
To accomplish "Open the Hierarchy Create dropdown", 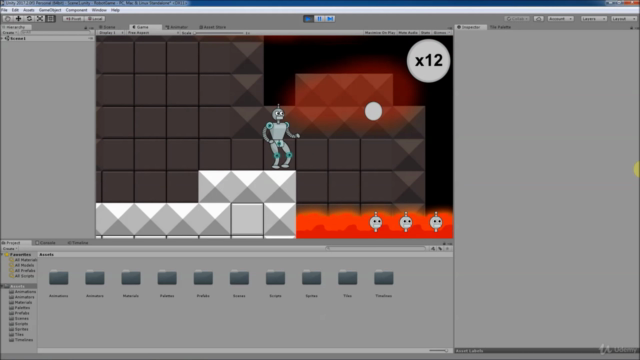I will [10, 33].
